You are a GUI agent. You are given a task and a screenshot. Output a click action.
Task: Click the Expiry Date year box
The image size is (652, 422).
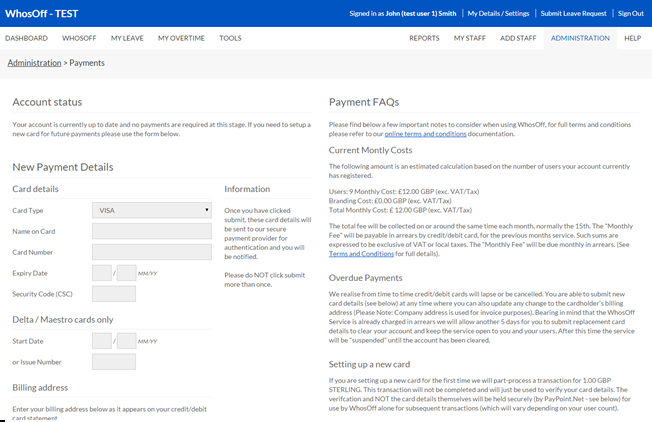126,273
